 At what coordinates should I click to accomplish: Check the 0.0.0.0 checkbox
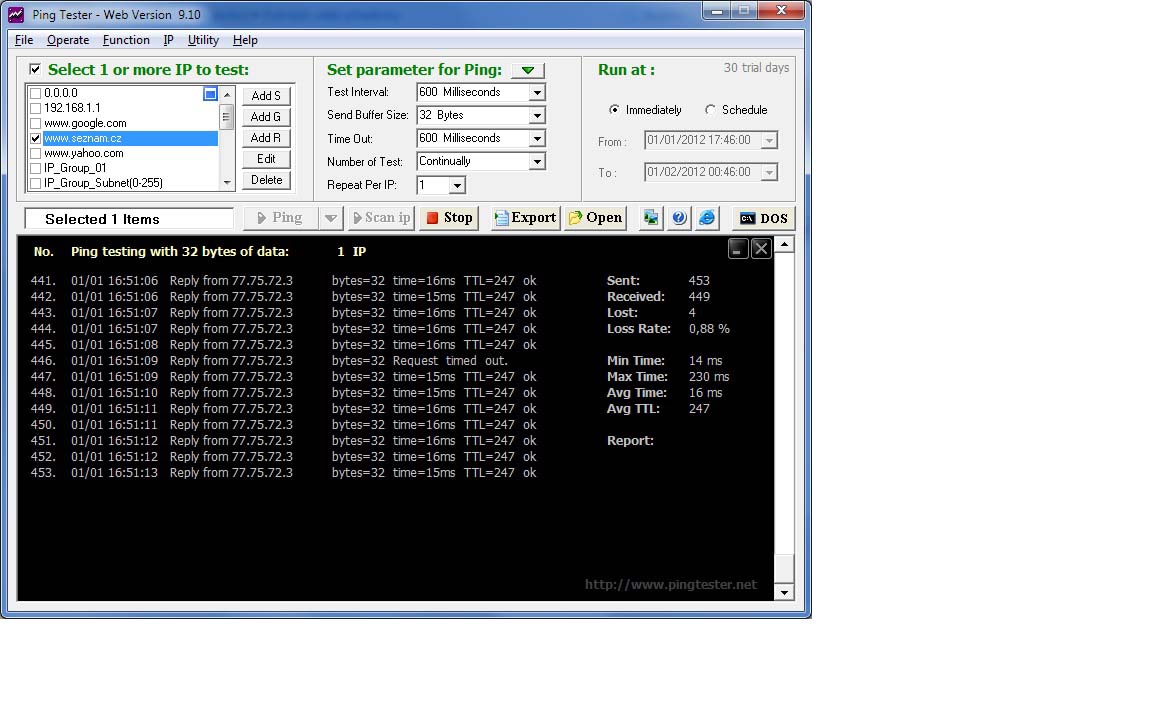click(x=35, y=93)
